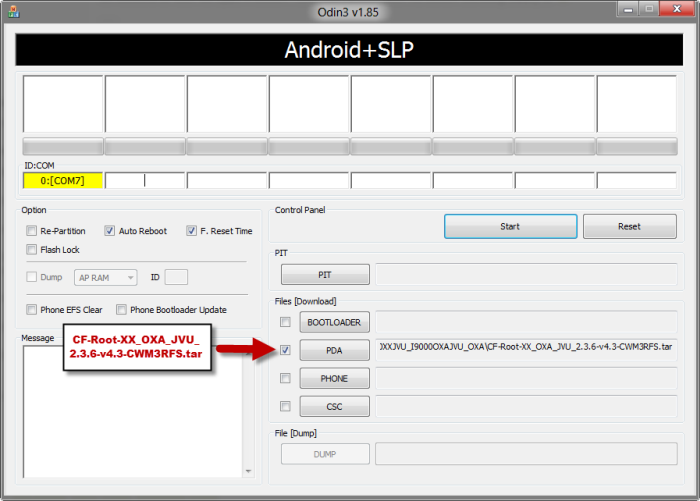Viewport: 700px width, 501px height.
Task: Click the Android+SLP banner
Action: (349, 50)
